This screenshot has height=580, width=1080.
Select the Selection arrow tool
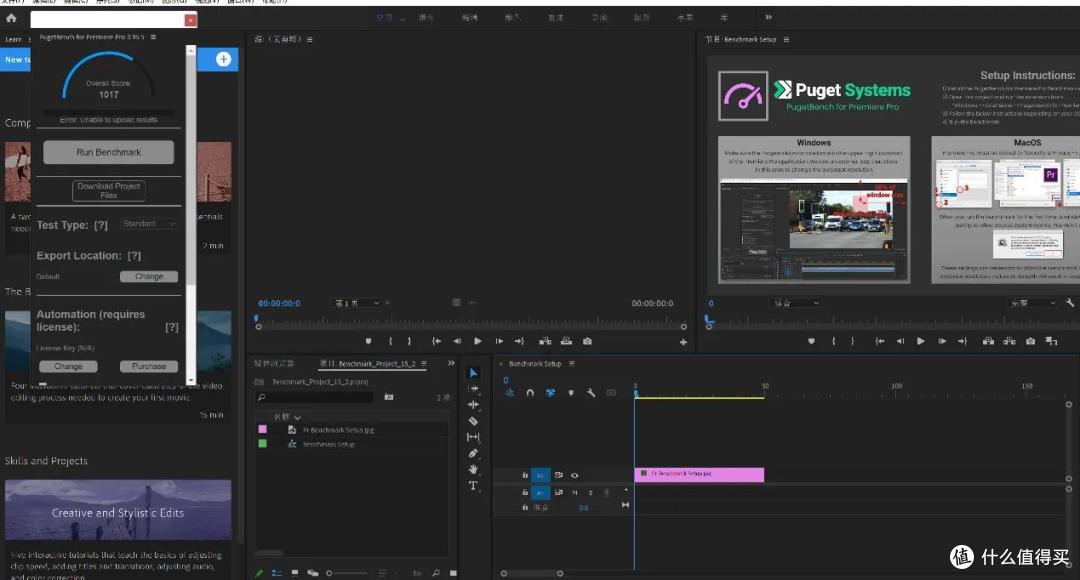click(473, 373)
